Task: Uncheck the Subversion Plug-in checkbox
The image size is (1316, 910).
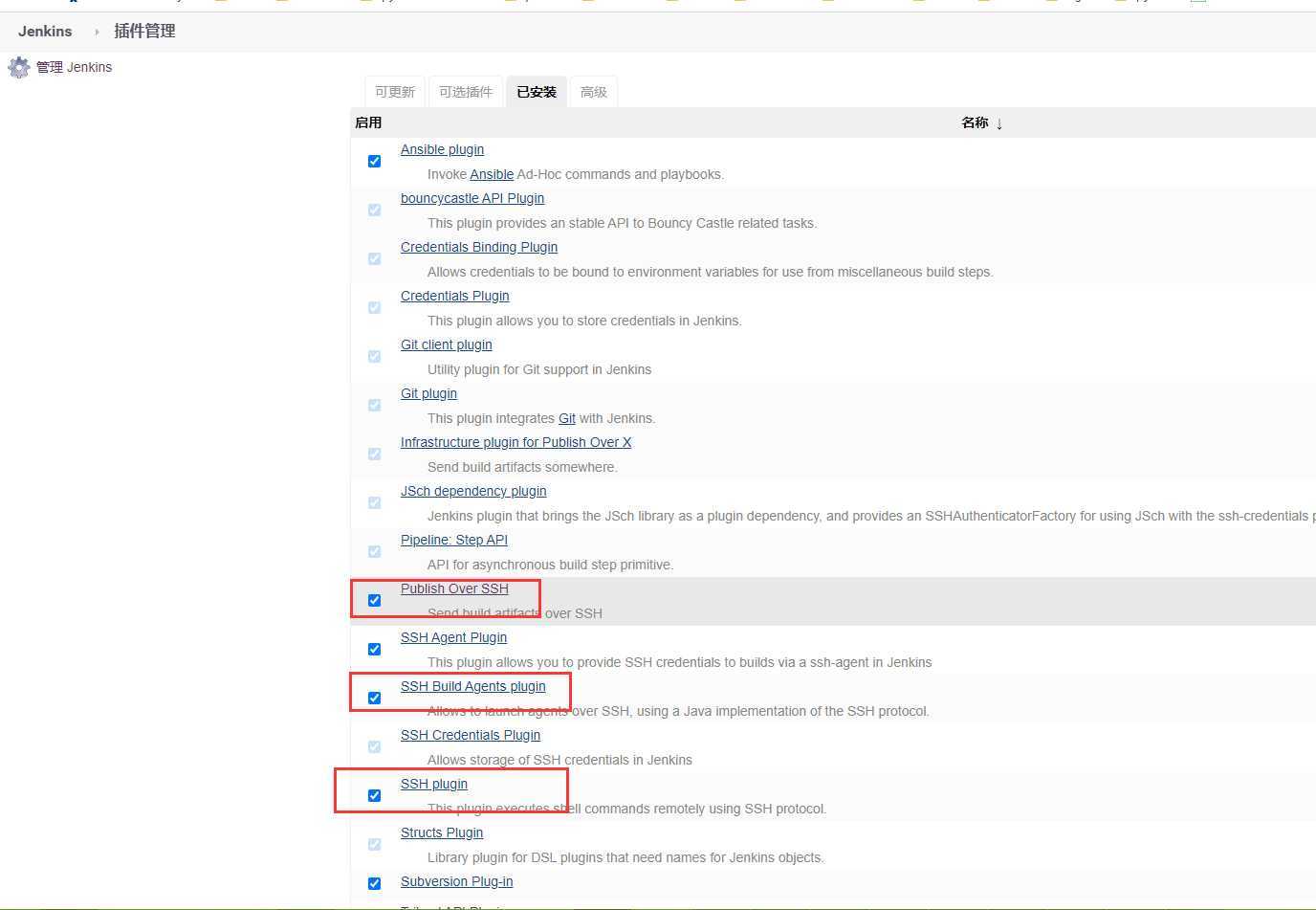Action: point(375,883)
